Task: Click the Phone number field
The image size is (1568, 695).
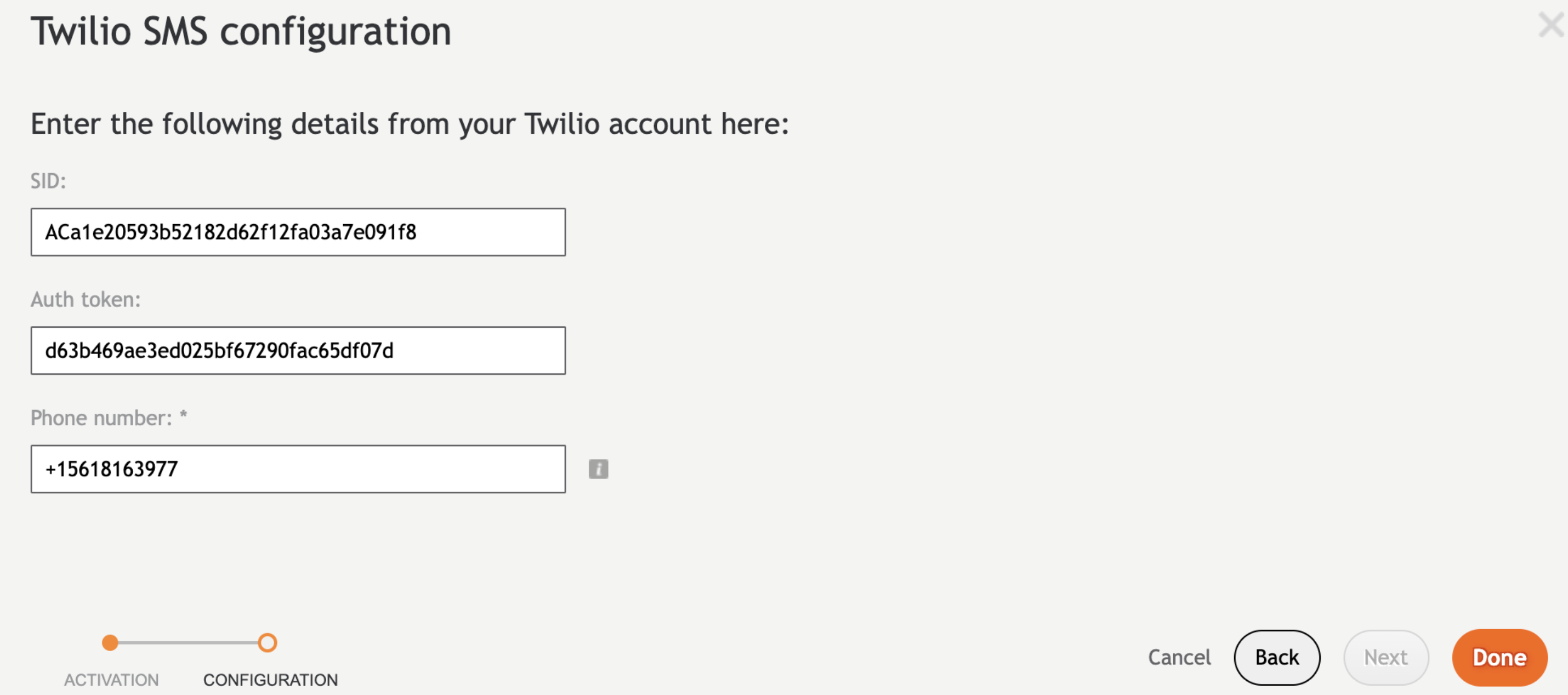Action: tap(298, 469)
